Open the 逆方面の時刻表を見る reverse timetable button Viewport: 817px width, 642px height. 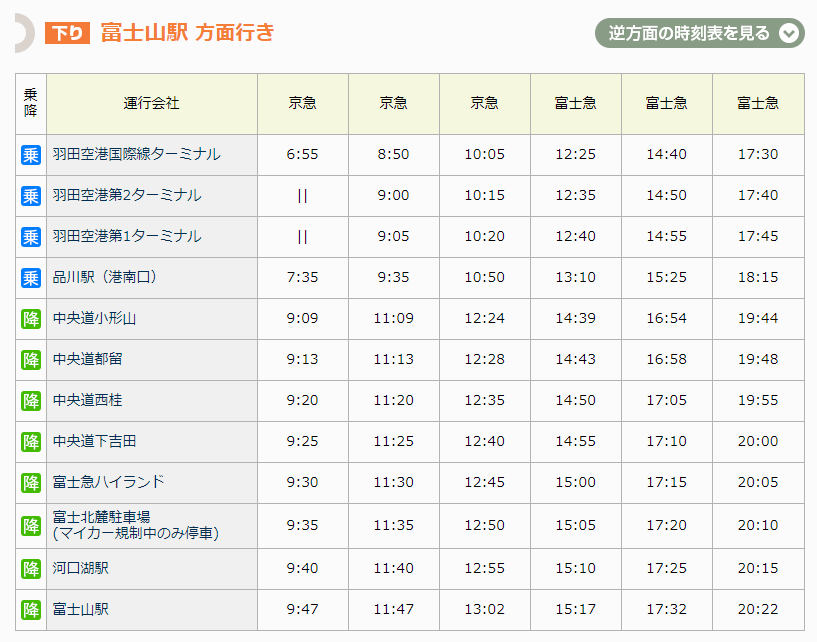click(699, 33)
